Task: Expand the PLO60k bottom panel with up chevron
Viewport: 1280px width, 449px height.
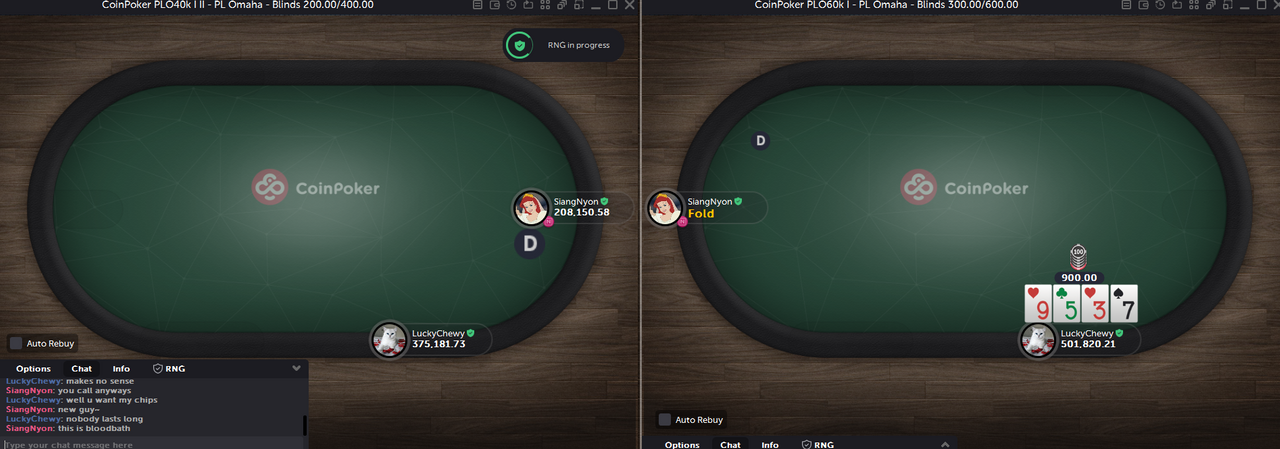Action: 945,444
